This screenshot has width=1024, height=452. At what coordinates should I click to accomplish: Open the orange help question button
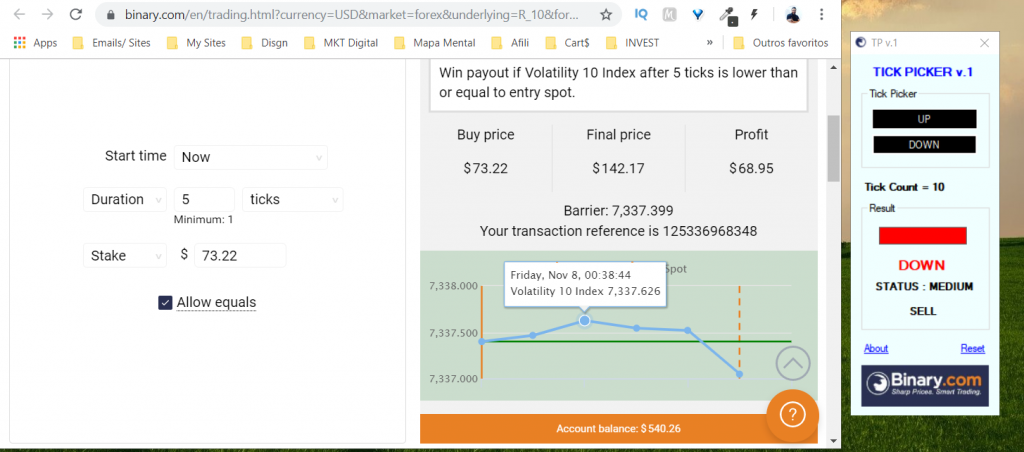(792, 415)
